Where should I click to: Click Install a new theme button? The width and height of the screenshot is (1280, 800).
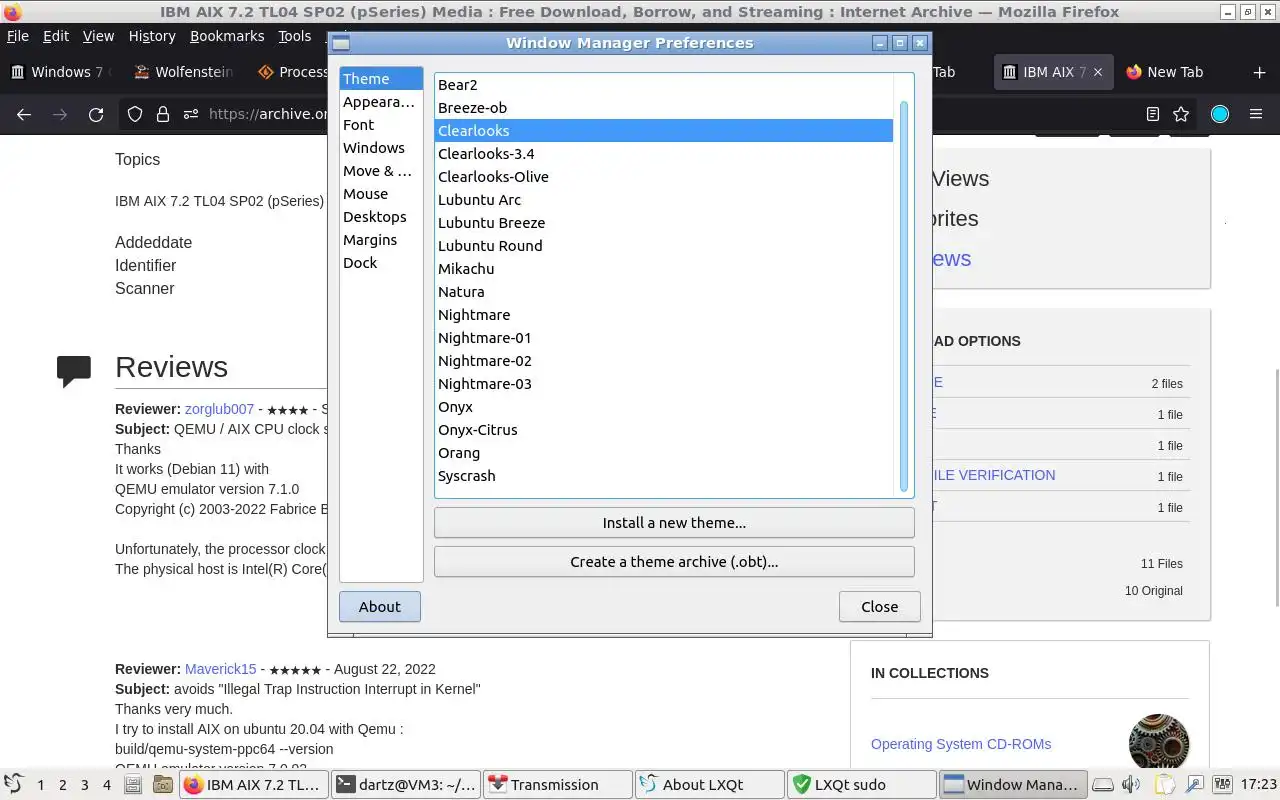coord(674,523)
